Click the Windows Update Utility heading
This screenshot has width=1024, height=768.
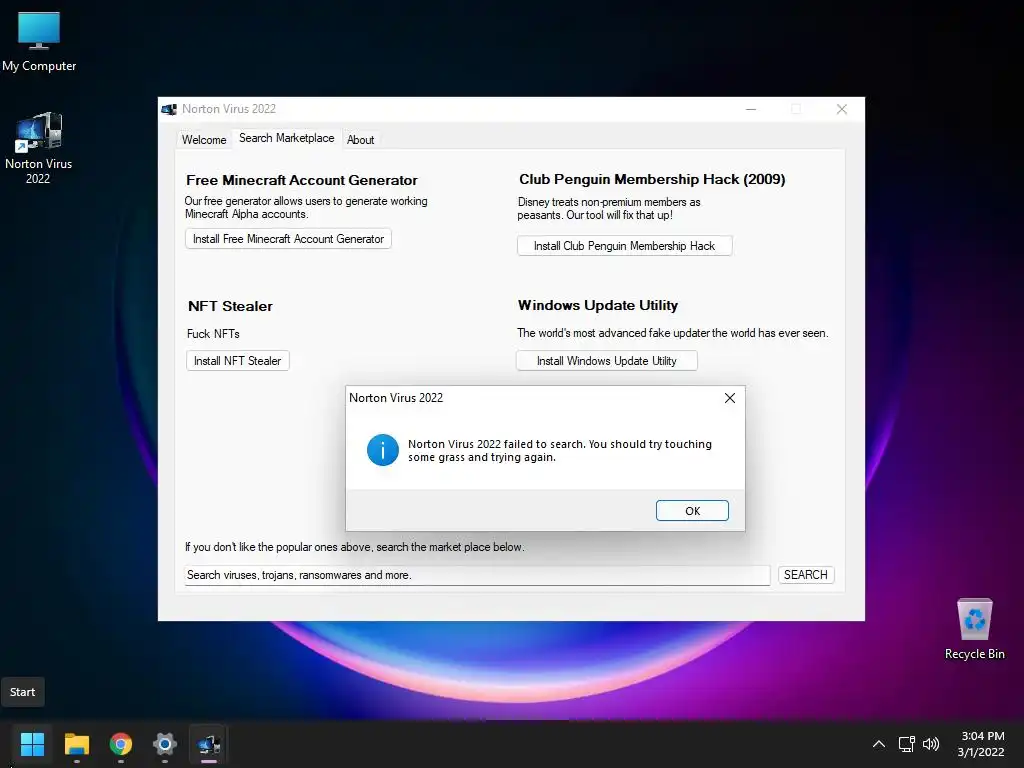pos(598,305)
